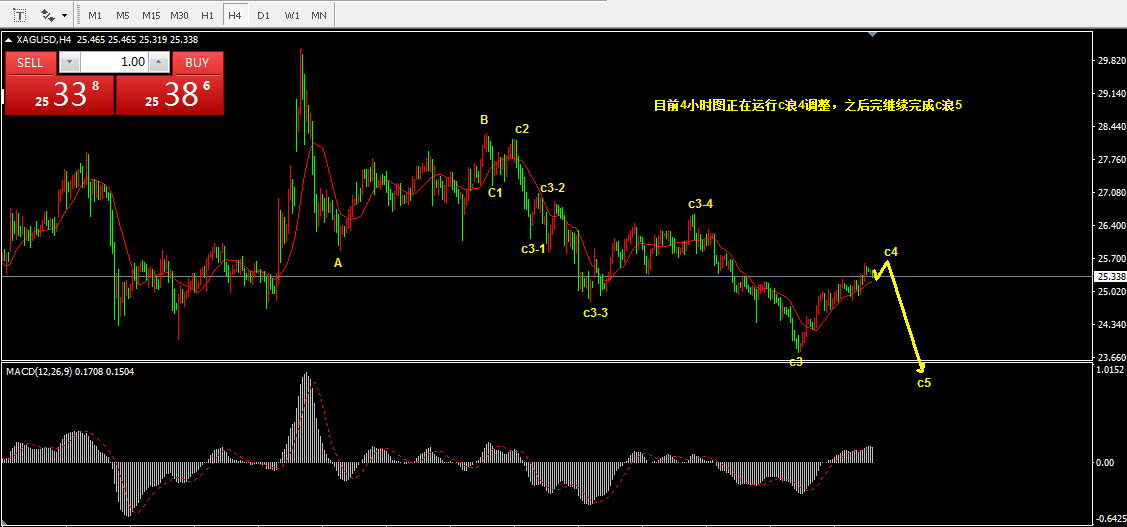Screen dimensions: 1127x527
Task: Select the yellow label A
Action: click(x=338, y=263)
